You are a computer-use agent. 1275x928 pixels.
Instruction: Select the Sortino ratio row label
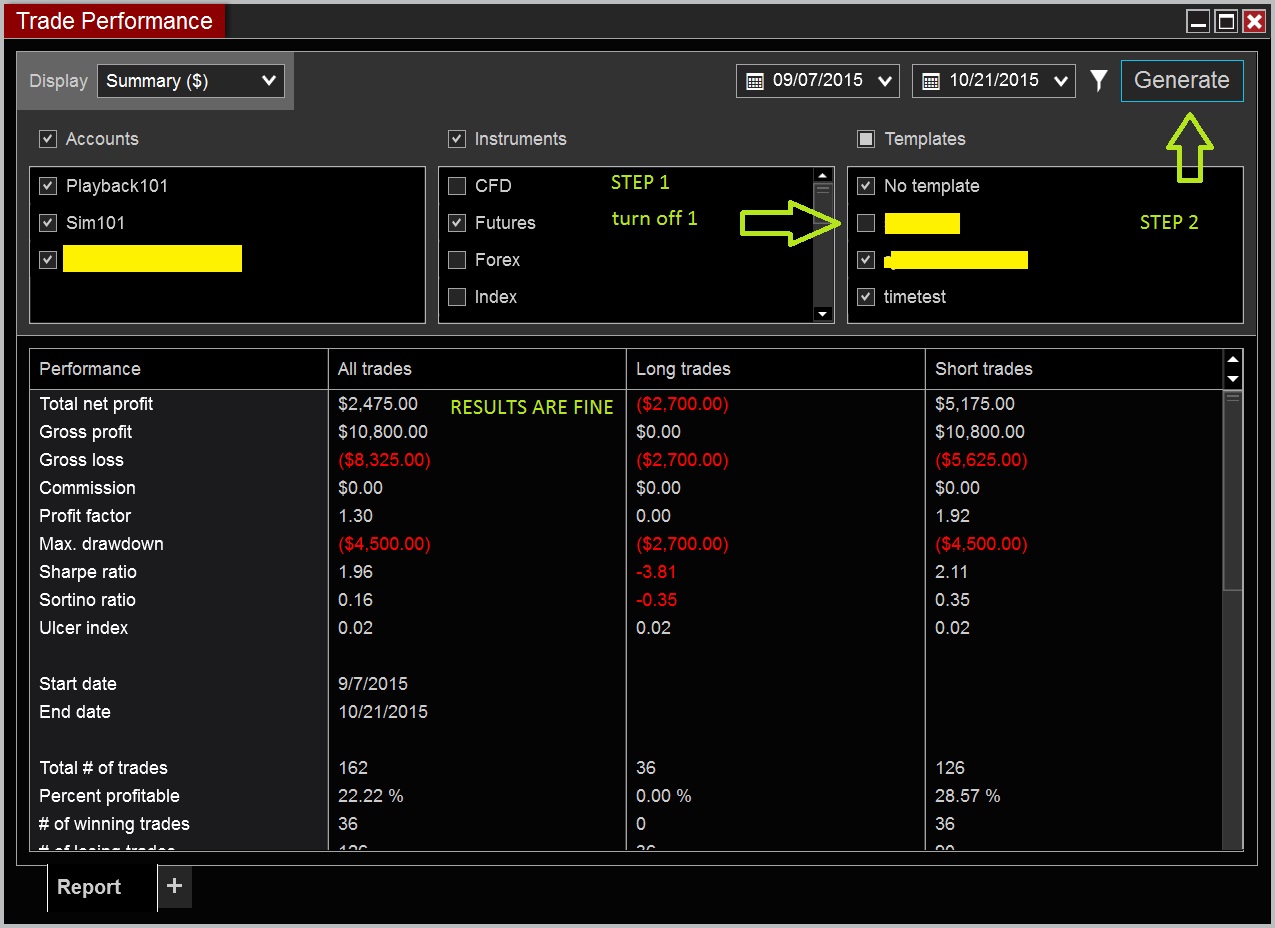pyautogui.click(x=87, y=600)
